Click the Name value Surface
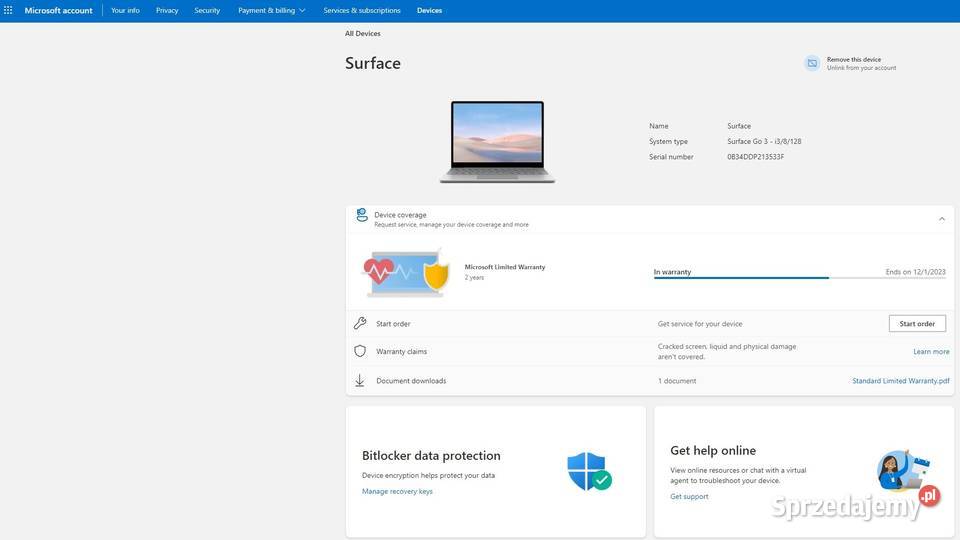 click(739, 126)
